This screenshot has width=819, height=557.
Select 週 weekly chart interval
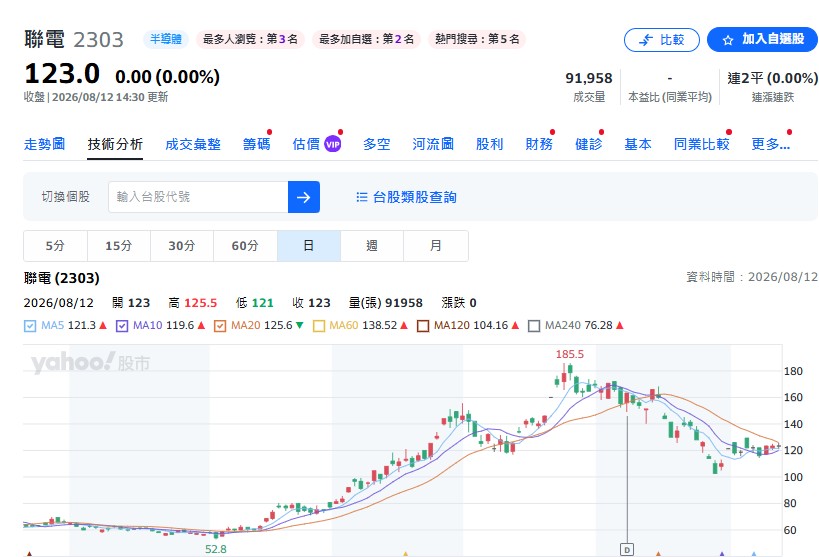click(x=372, y=246)
